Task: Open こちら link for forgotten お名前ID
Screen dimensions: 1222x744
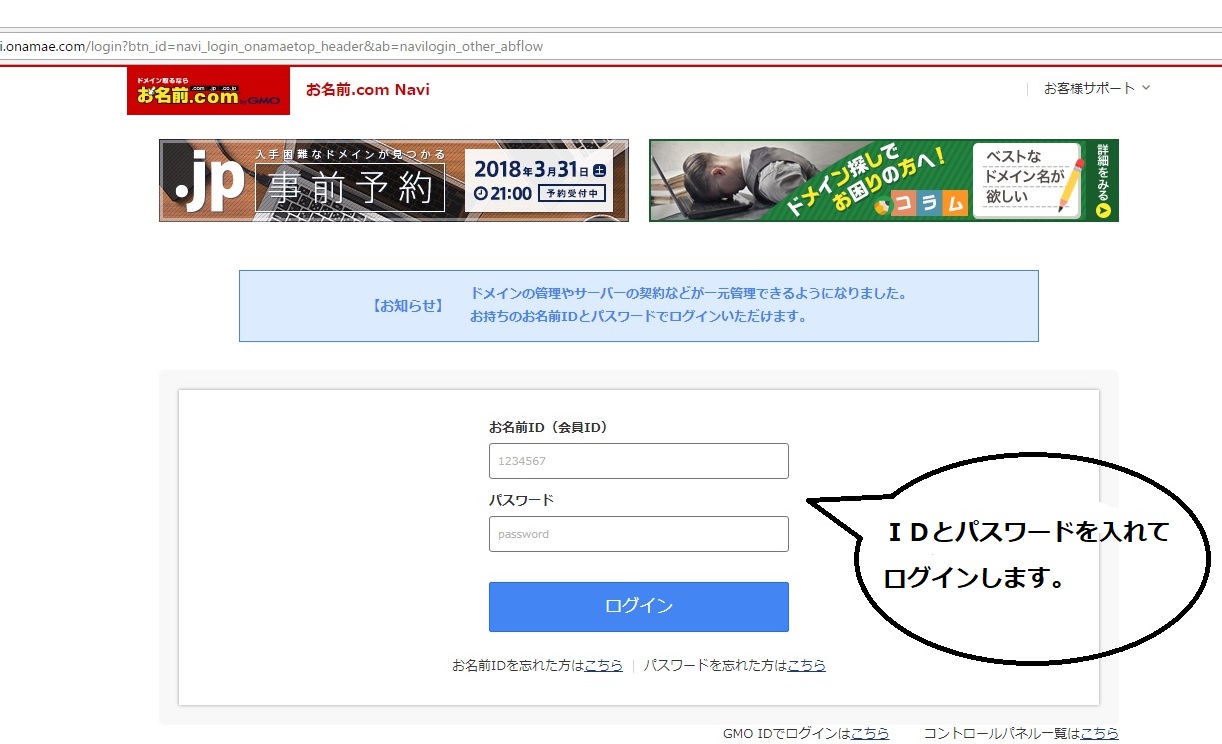Action: tap(604, 665)
